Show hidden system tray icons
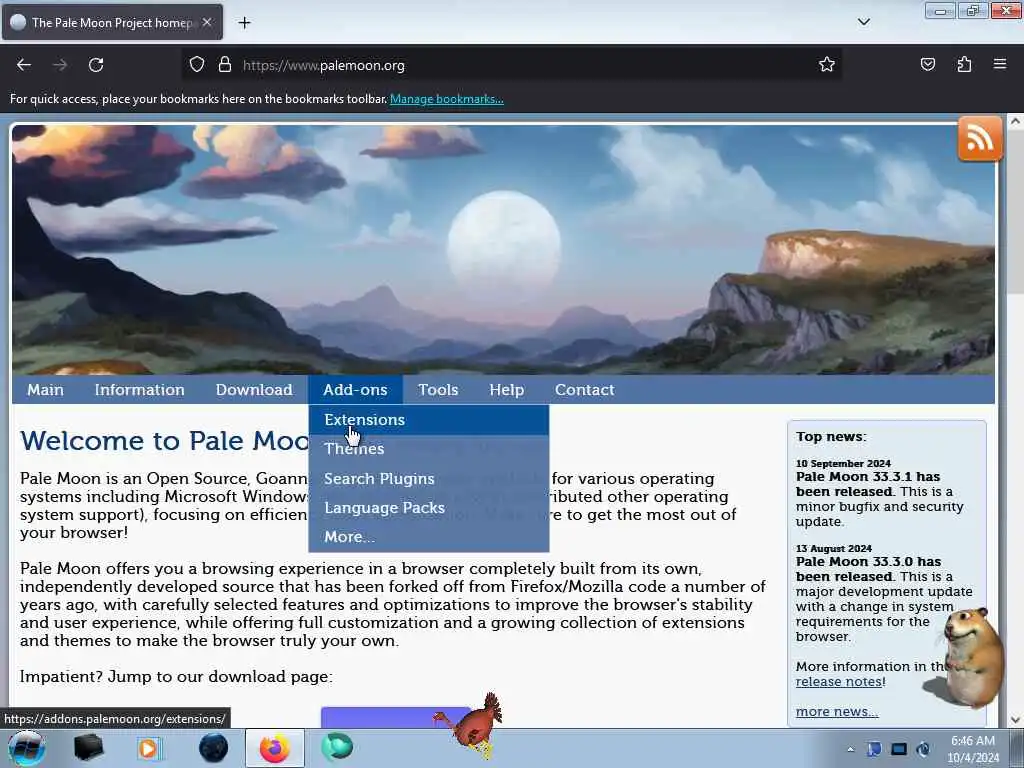This screenshot has width=1024, height=768. coord(850,749)
